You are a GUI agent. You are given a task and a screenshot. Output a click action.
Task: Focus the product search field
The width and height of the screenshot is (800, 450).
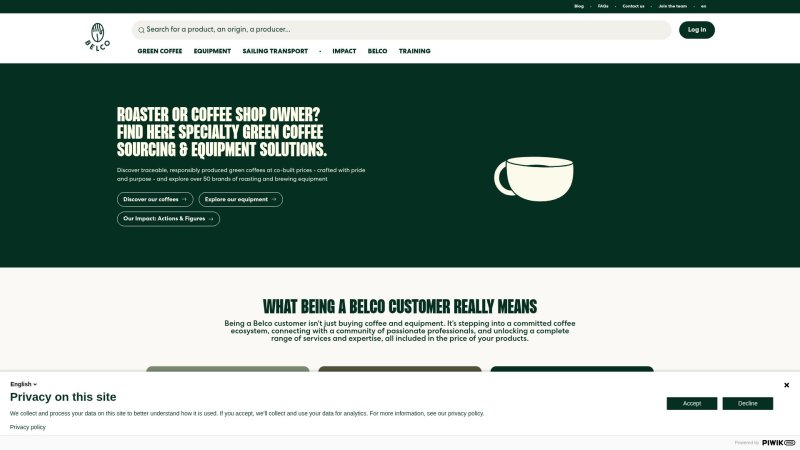pyautogui.click(x=400, y=30)
